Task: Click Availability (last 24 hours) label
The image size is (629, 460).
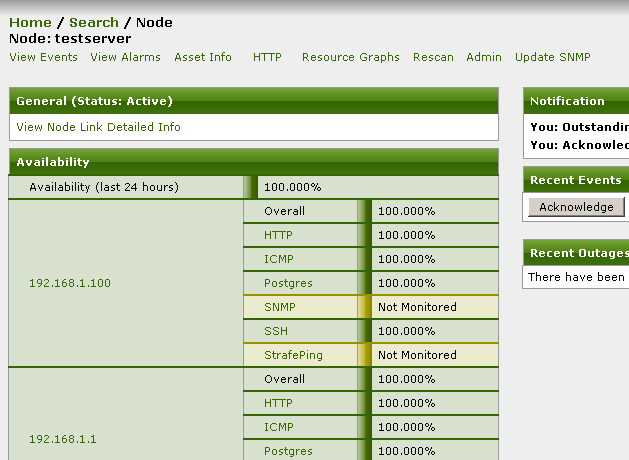Action: click(104, 187)
